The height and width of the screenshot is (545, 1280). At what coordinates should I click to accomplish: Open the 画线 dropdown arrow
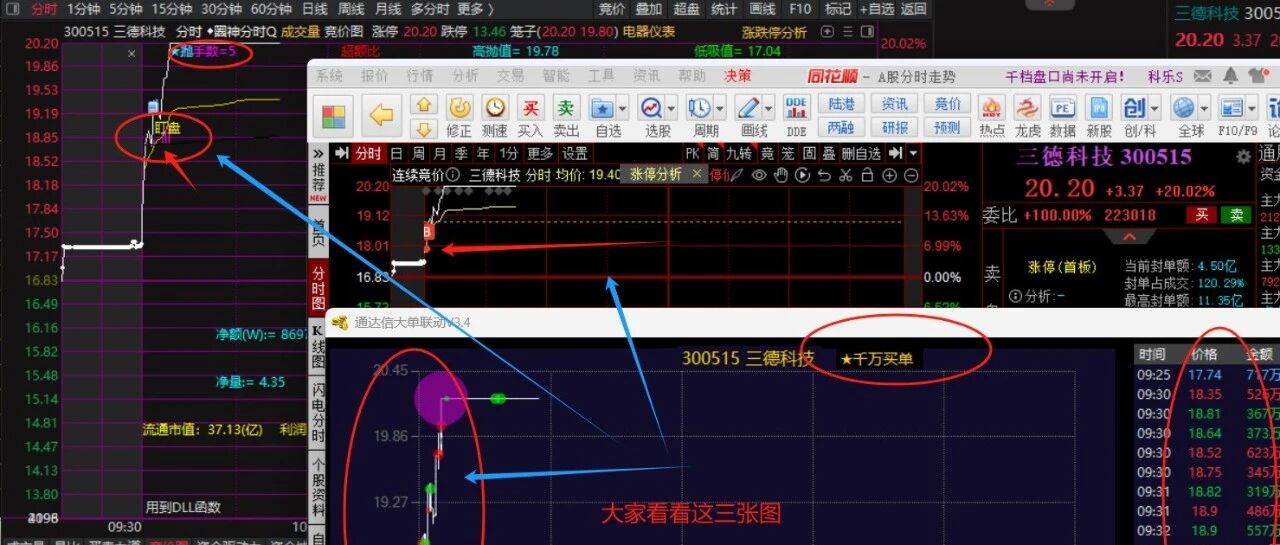769,107
